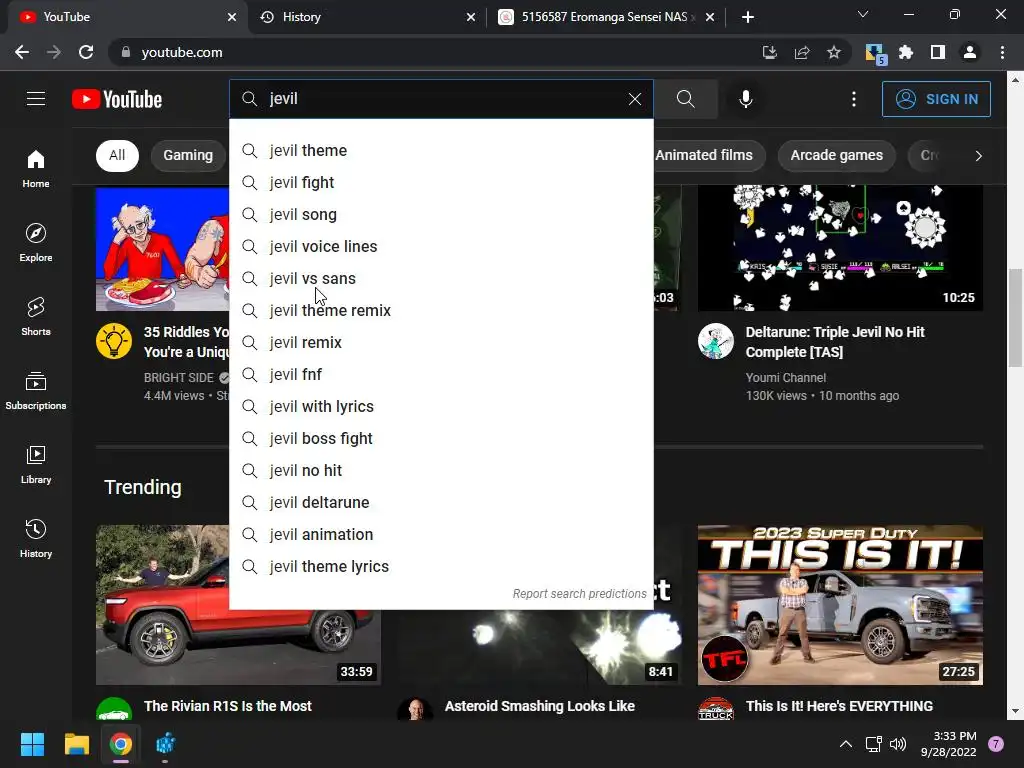Choose suggestion 'jevil voice lines'

point(441,246)
